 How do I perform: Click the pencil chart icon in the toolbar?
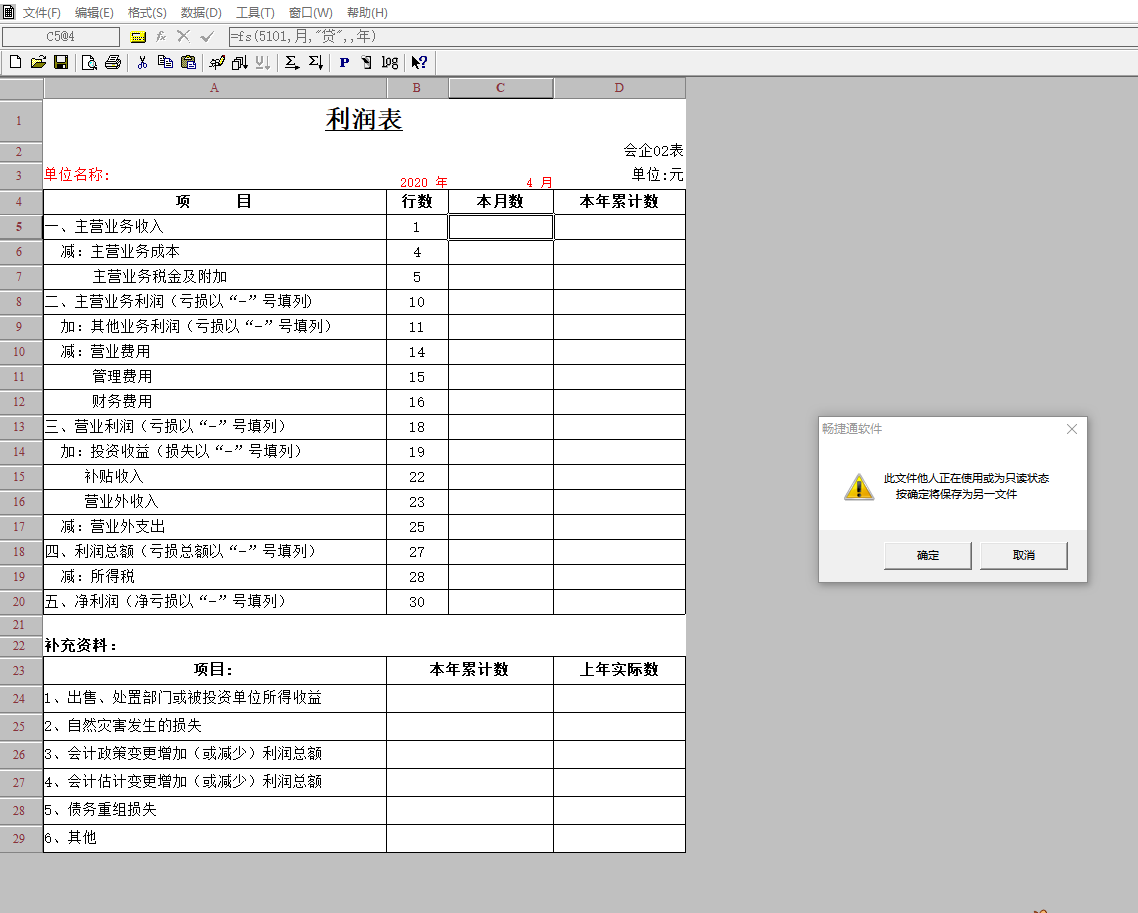(x=216, y=62)
